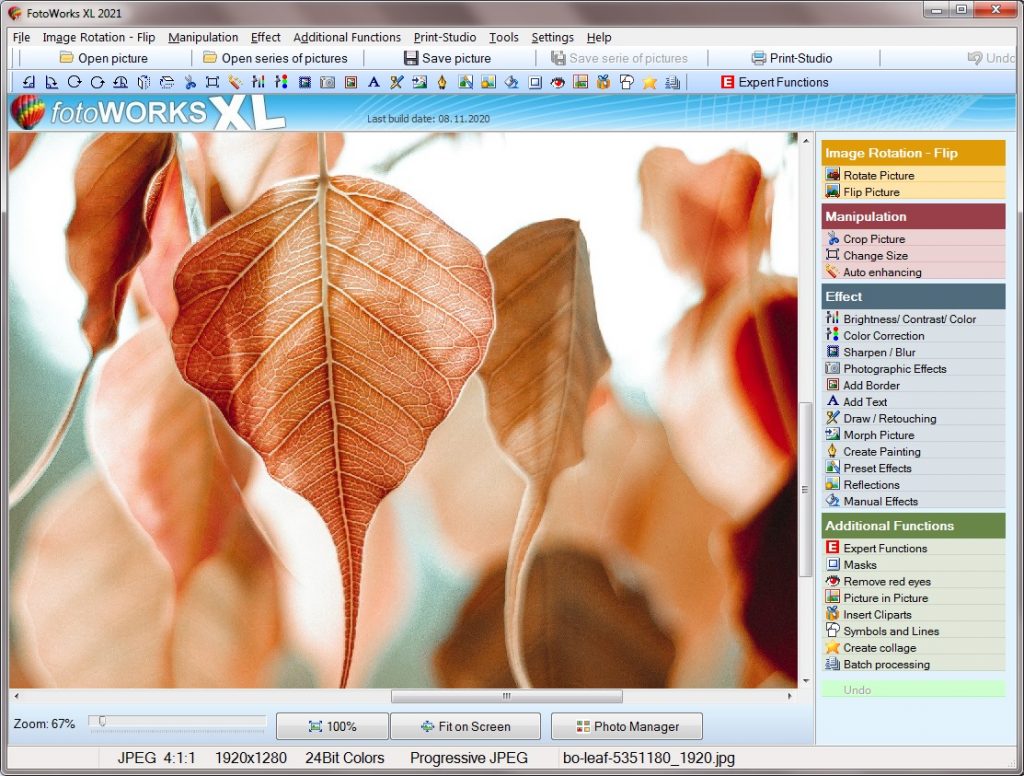Image resolution: width=1024 pixels, height=776 pixels.
Task: Open the Print-Studio menu
Action: pos(445,37)
